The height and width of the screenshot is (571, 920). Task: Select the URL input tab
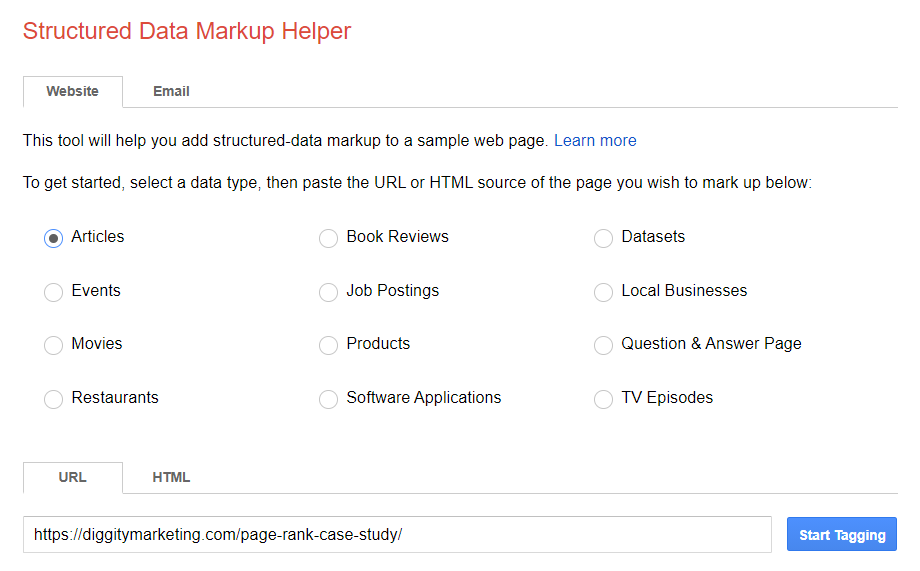(x=73, y=477)
